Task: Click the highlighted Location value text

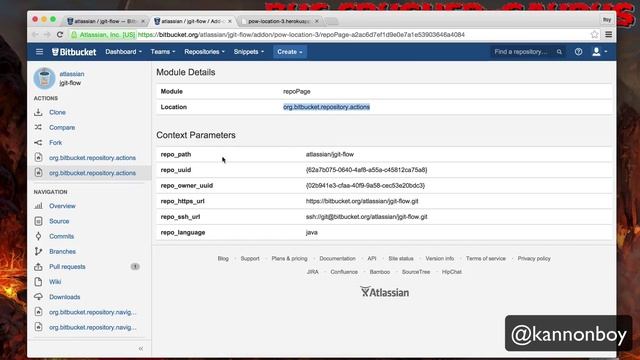Action: tap(327, 107)
